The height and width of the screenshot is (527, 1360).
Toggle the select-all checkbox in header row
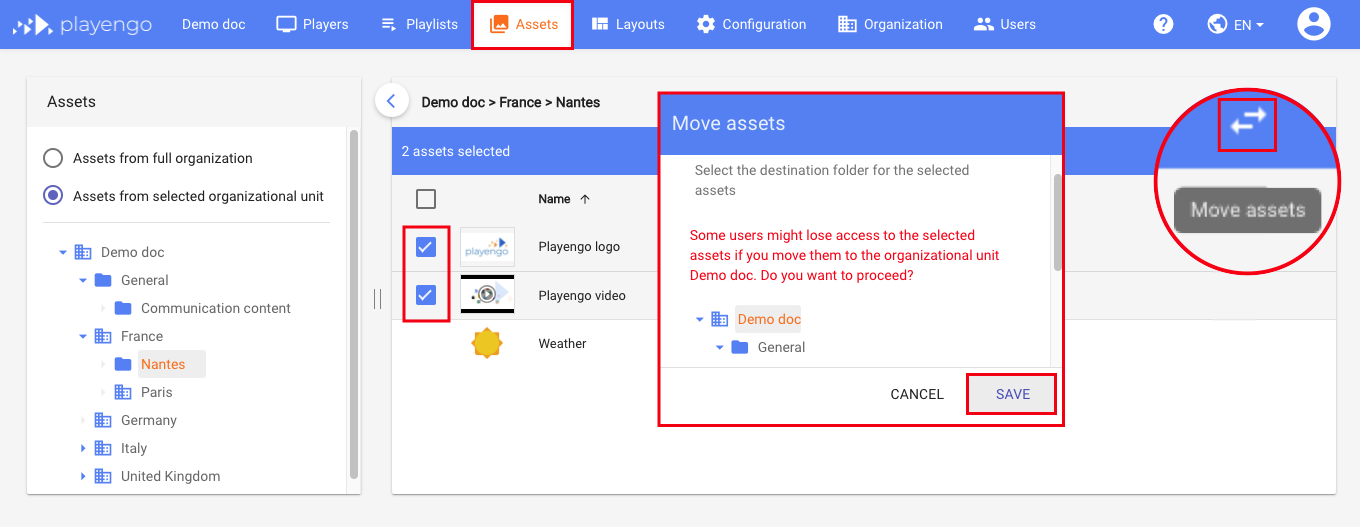[426, 199]
